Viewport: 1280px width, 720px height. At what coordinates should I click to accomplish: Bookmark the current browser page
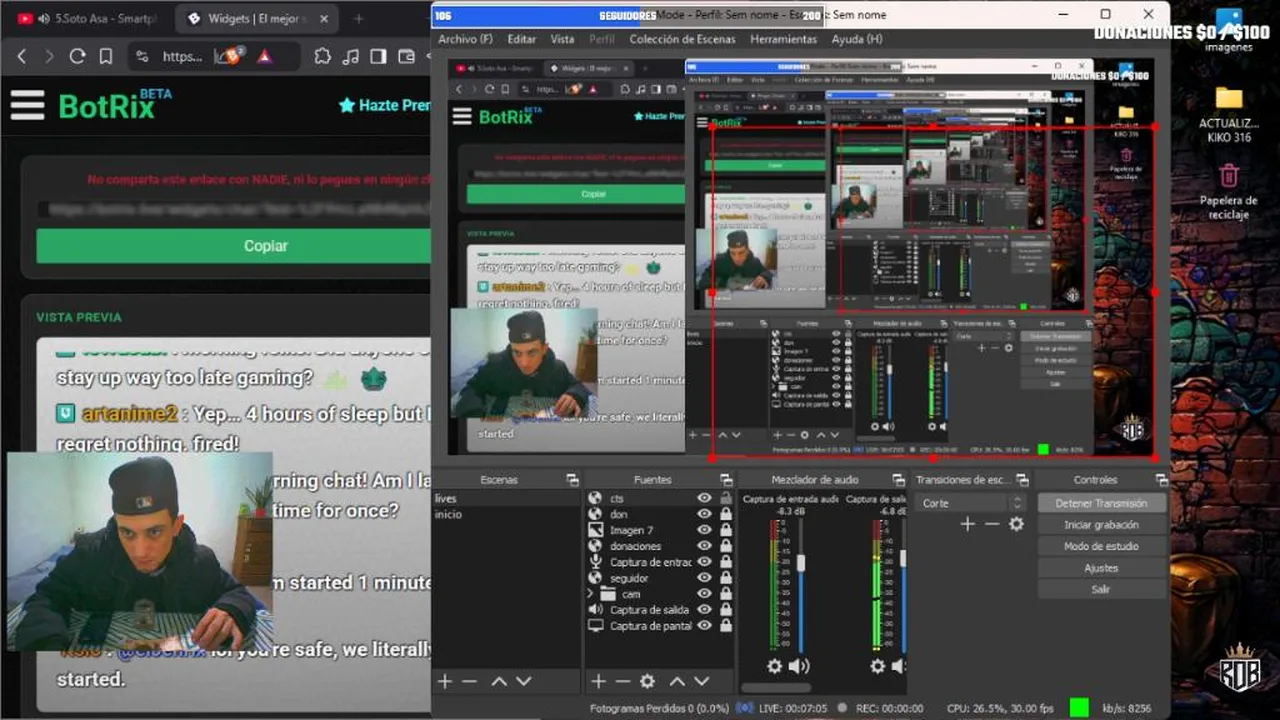(x=105, y=56)
